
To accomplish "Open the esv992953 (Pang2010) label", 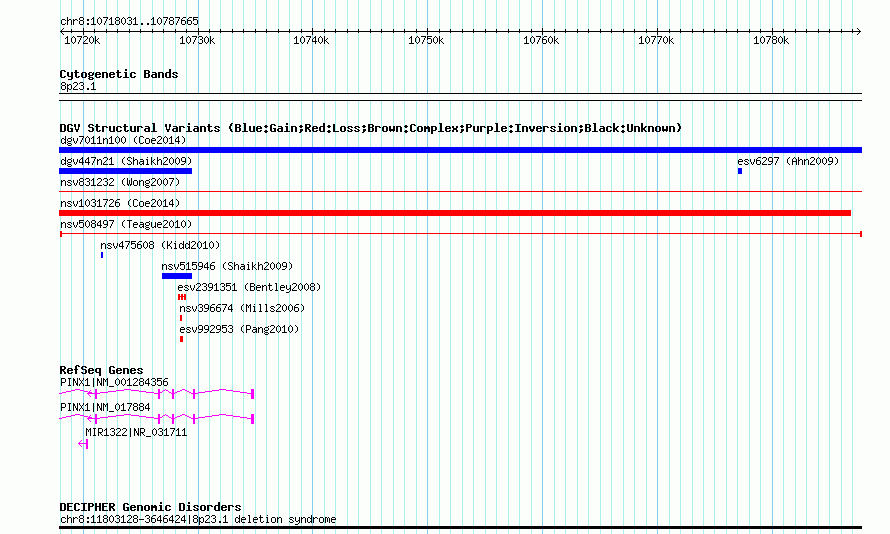I will [x=239, y=329].
